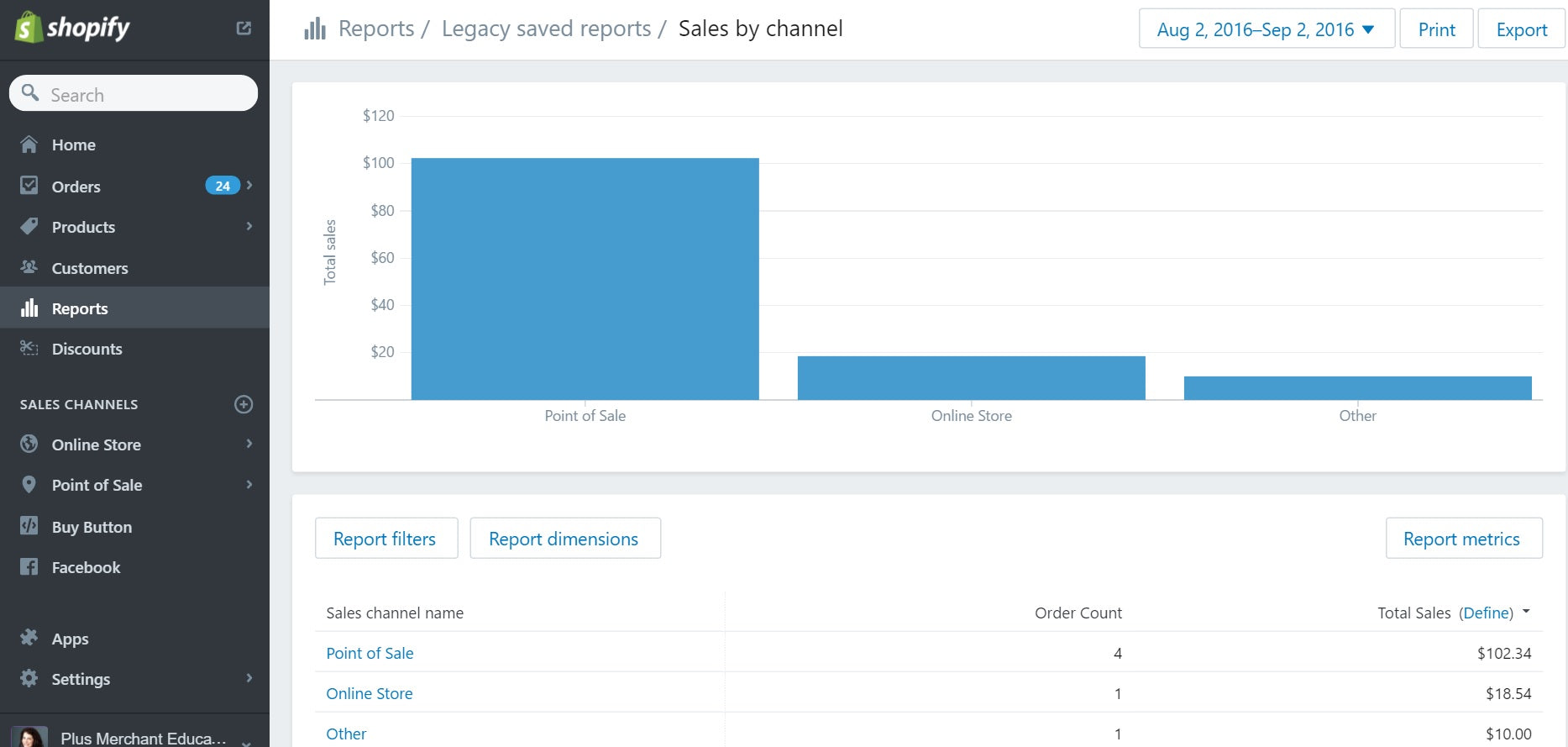This screenshot has width=1568, height=747.
Task: Open storefront via external link icon
Action: pos(244,29)
